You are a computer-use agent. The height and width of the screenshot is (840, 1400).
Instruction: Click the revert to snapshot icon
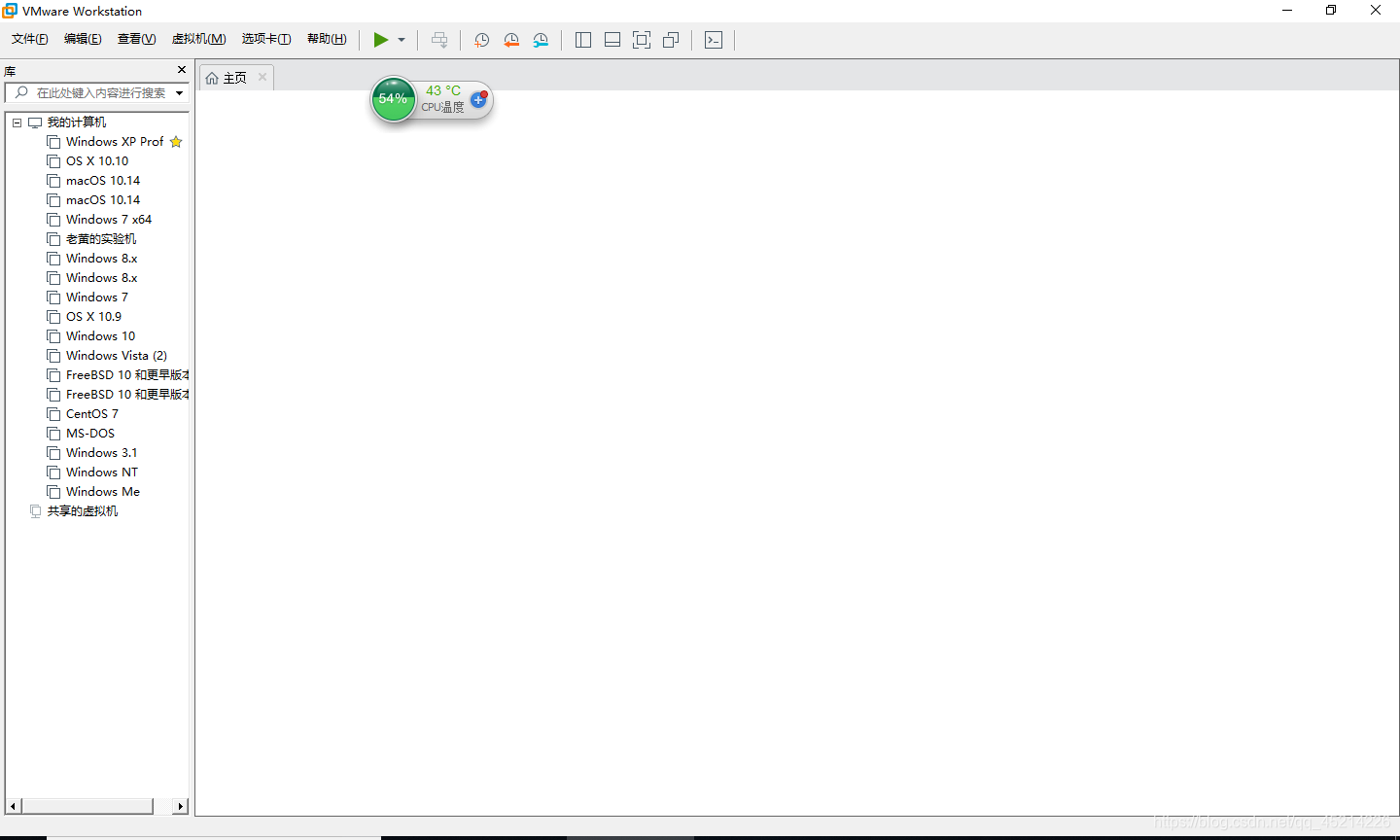point(511,40)
